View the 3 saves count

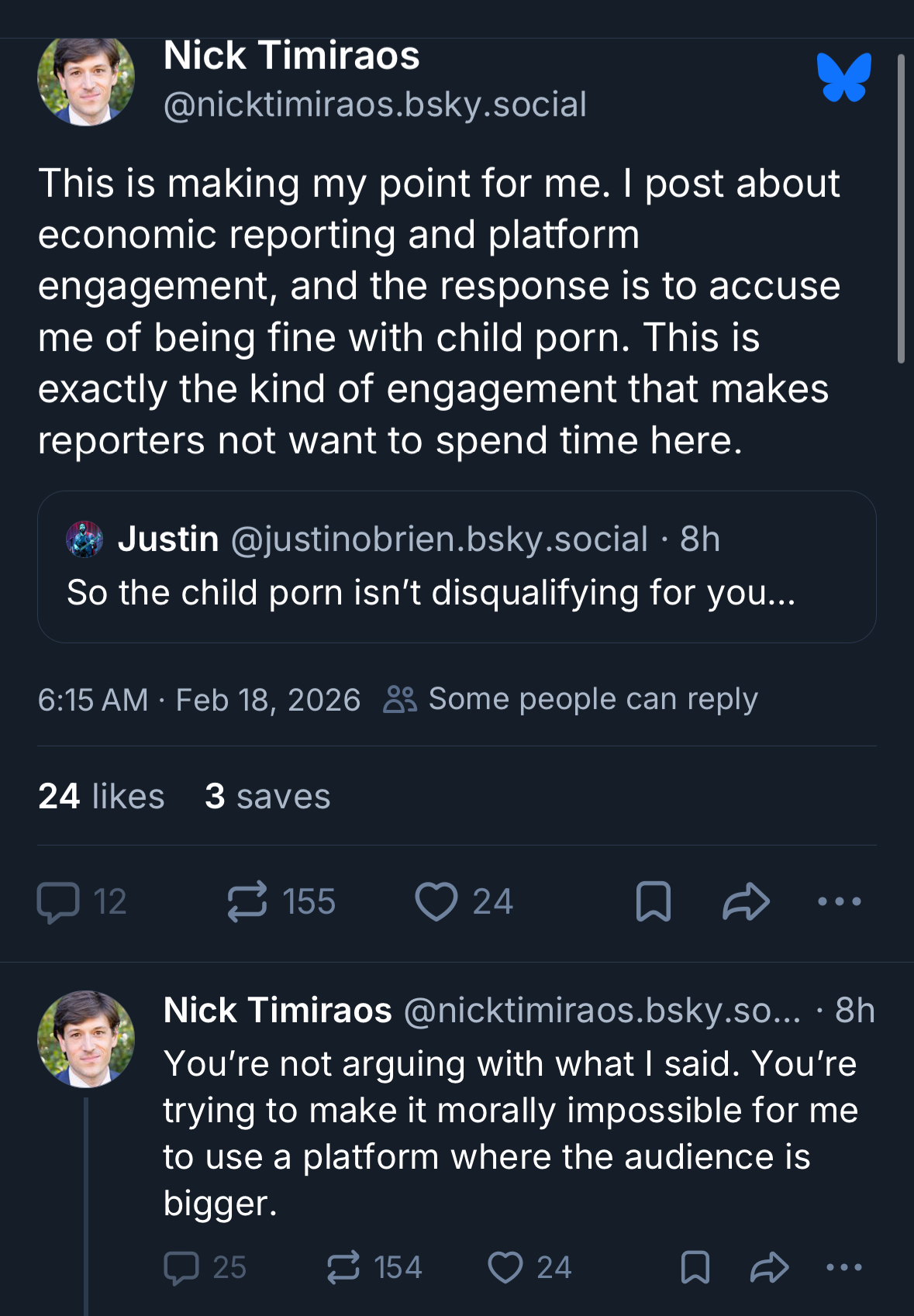click(x=267, y=797)
